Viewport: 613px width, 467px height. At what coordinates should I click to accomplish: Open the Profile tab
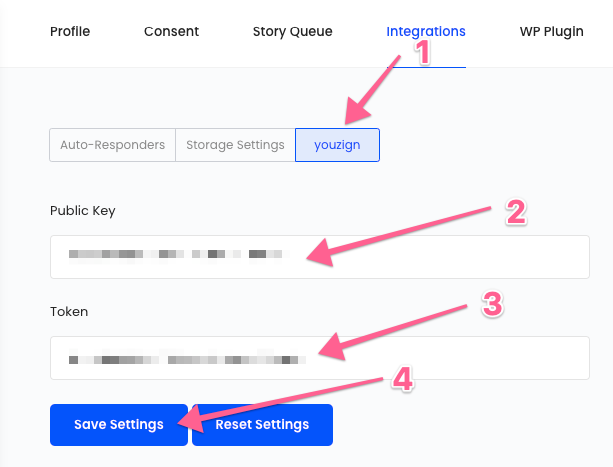point(70,32)
